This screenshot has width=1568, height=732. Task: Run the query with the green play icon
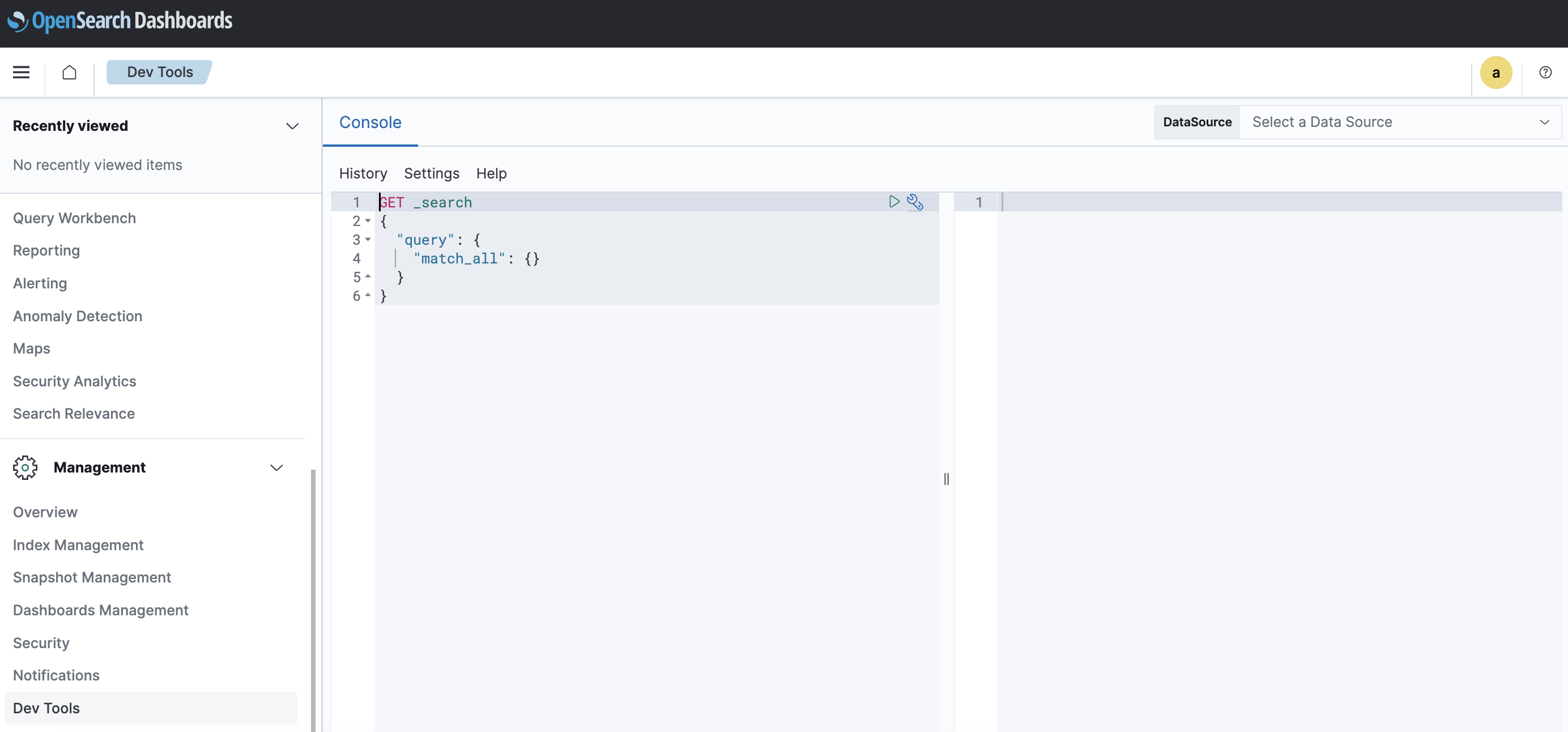(x=893, y=202)
